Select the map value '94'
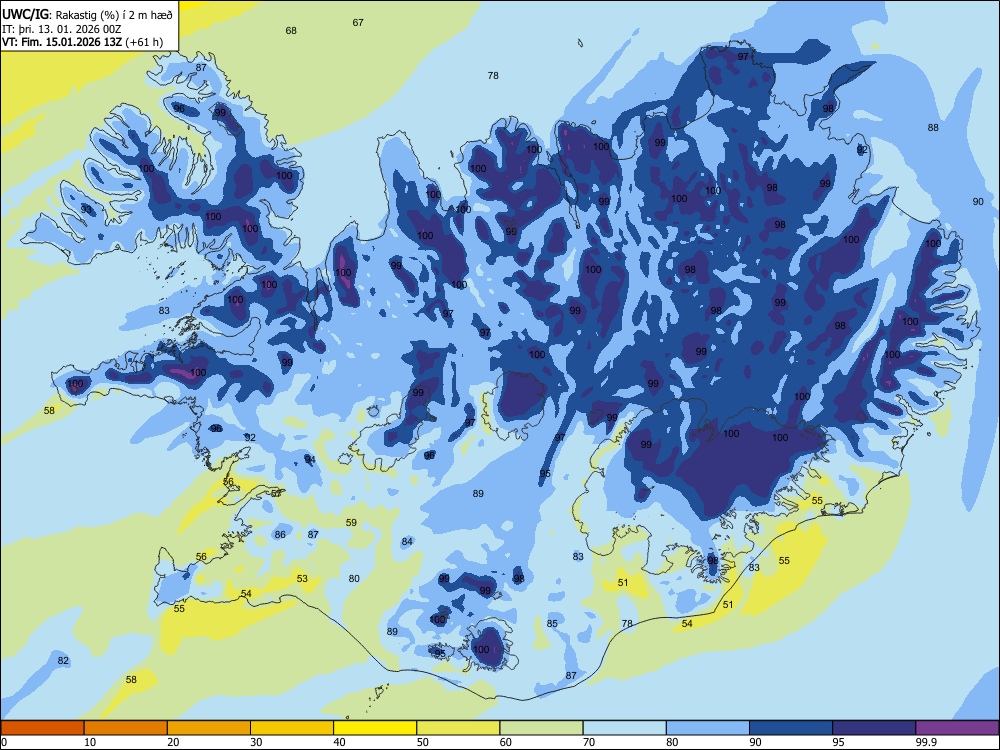1000x750 pixels. pos(310,459)
